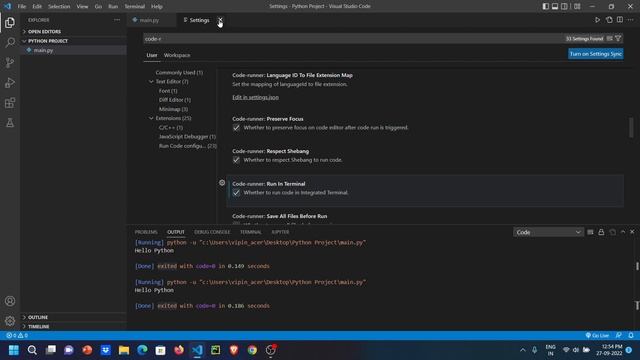Open gear menu for Run In Terminal setting

coord(222,183)
